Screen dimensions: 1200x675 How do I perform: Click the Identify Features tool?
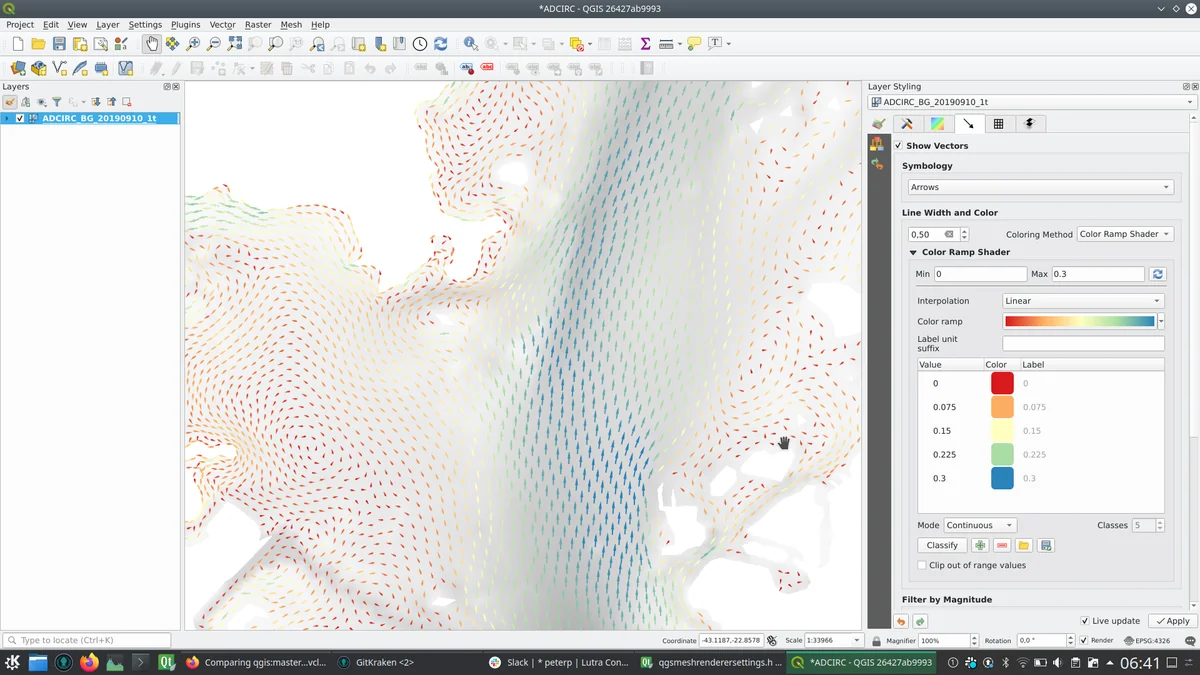tap(470, 44)
